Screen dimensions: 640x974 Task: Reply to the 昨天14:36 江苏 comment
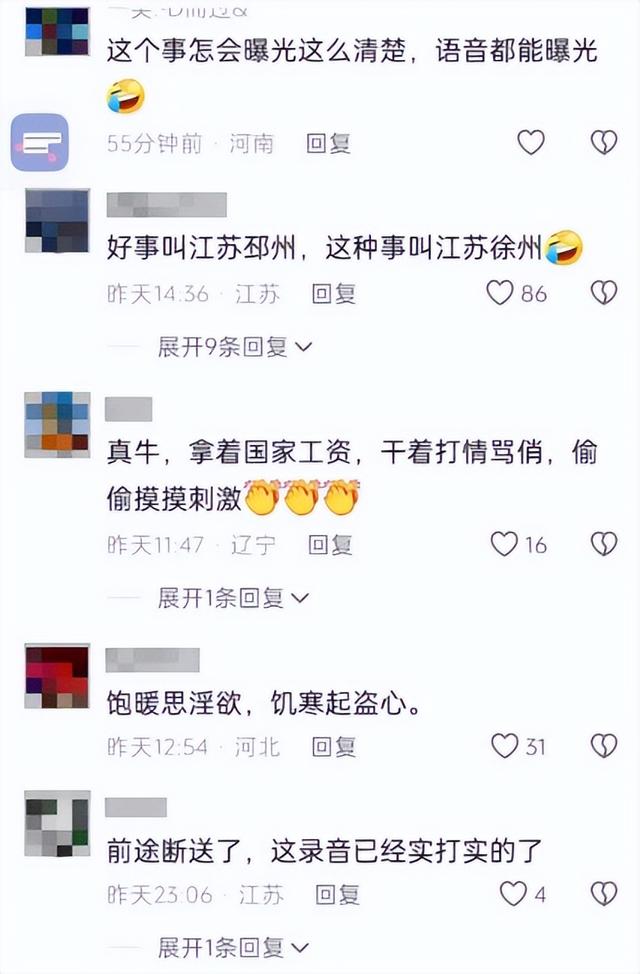[x=334, y=293]
